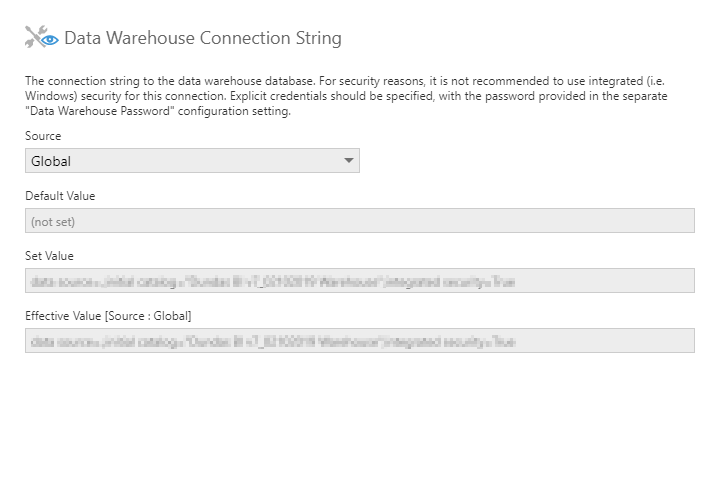The width and height of the screenshot is (718, 489).
Task: Click the Default Value label
Action: pos(60,196)
